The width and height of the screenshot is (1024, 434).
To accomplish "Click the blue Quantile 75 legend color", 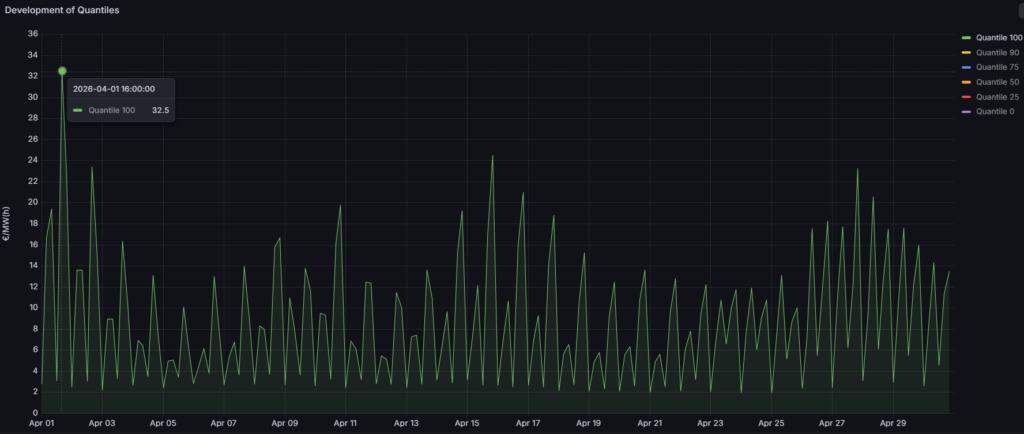I will [x=967, y=67].
